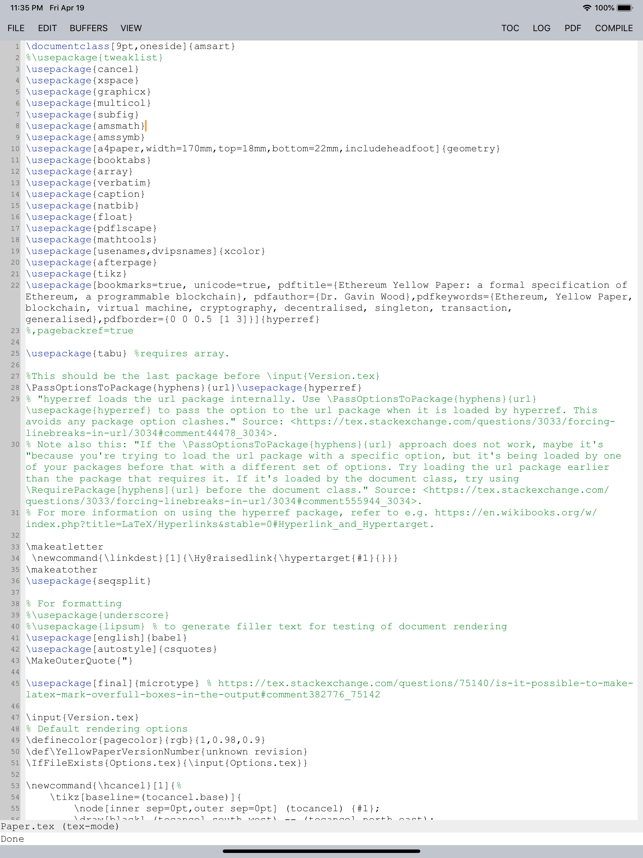This screenshot has height=858, width=643.
Task: Open the BUFFERS menu
Action: tap(89, 28)
